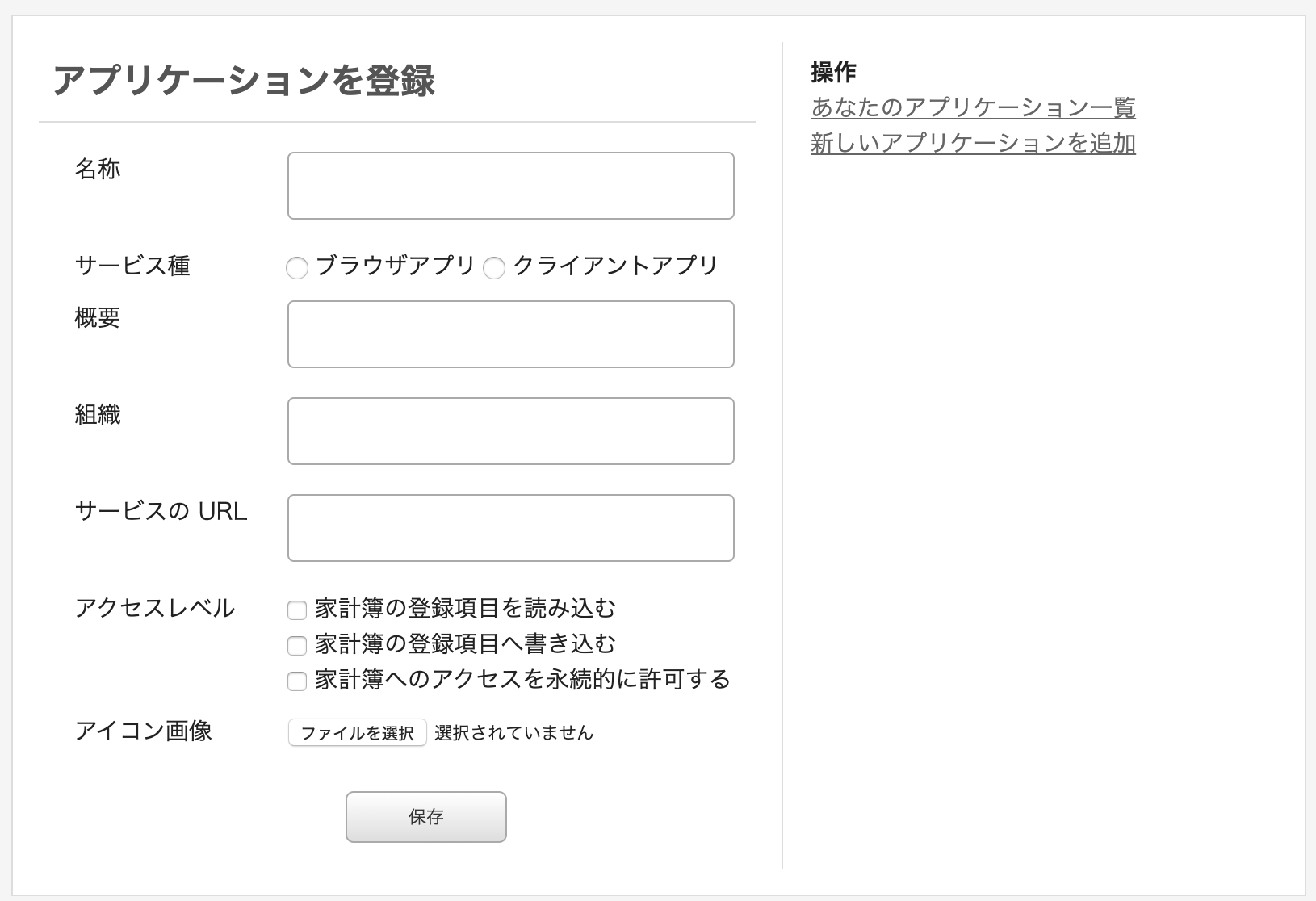Click into the 組織 text field
Screen dimensions: 1316x901
(510, 431)
